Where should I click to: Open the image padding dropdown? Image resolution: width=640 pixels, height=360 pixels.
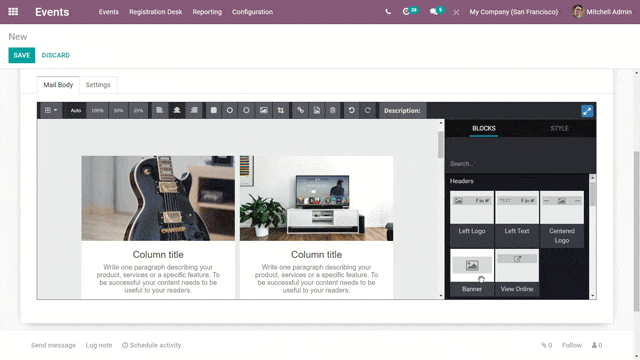click(51, 110)
